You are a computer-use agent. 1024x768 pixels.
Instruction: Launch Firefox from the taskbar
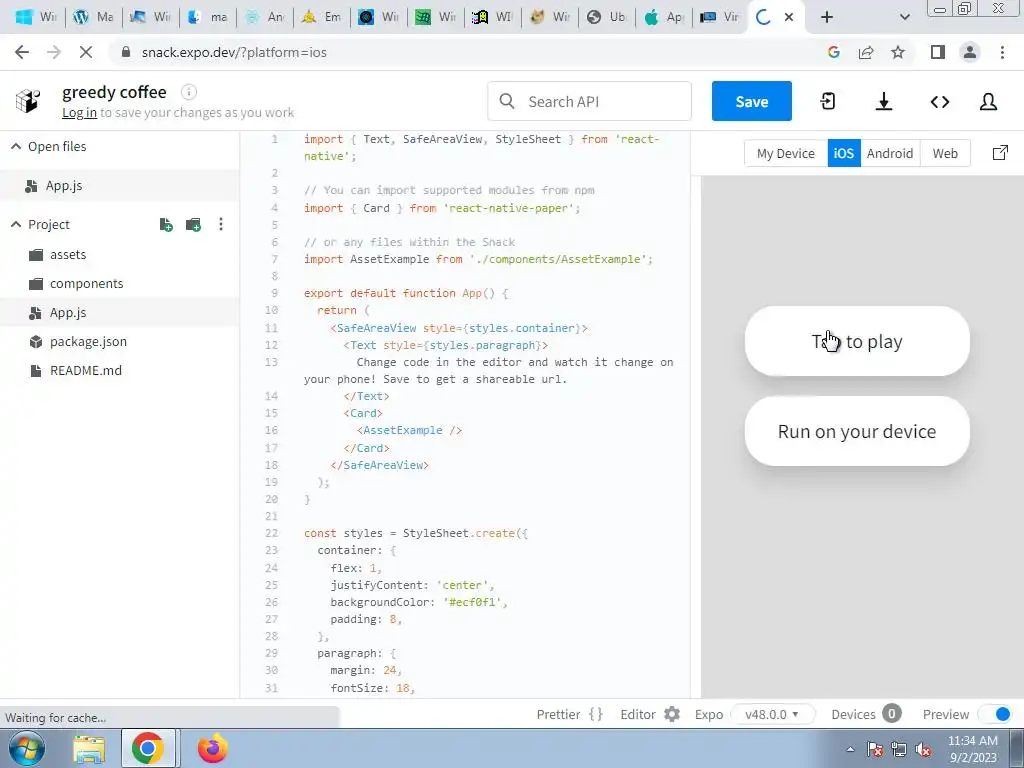[212, 748]
